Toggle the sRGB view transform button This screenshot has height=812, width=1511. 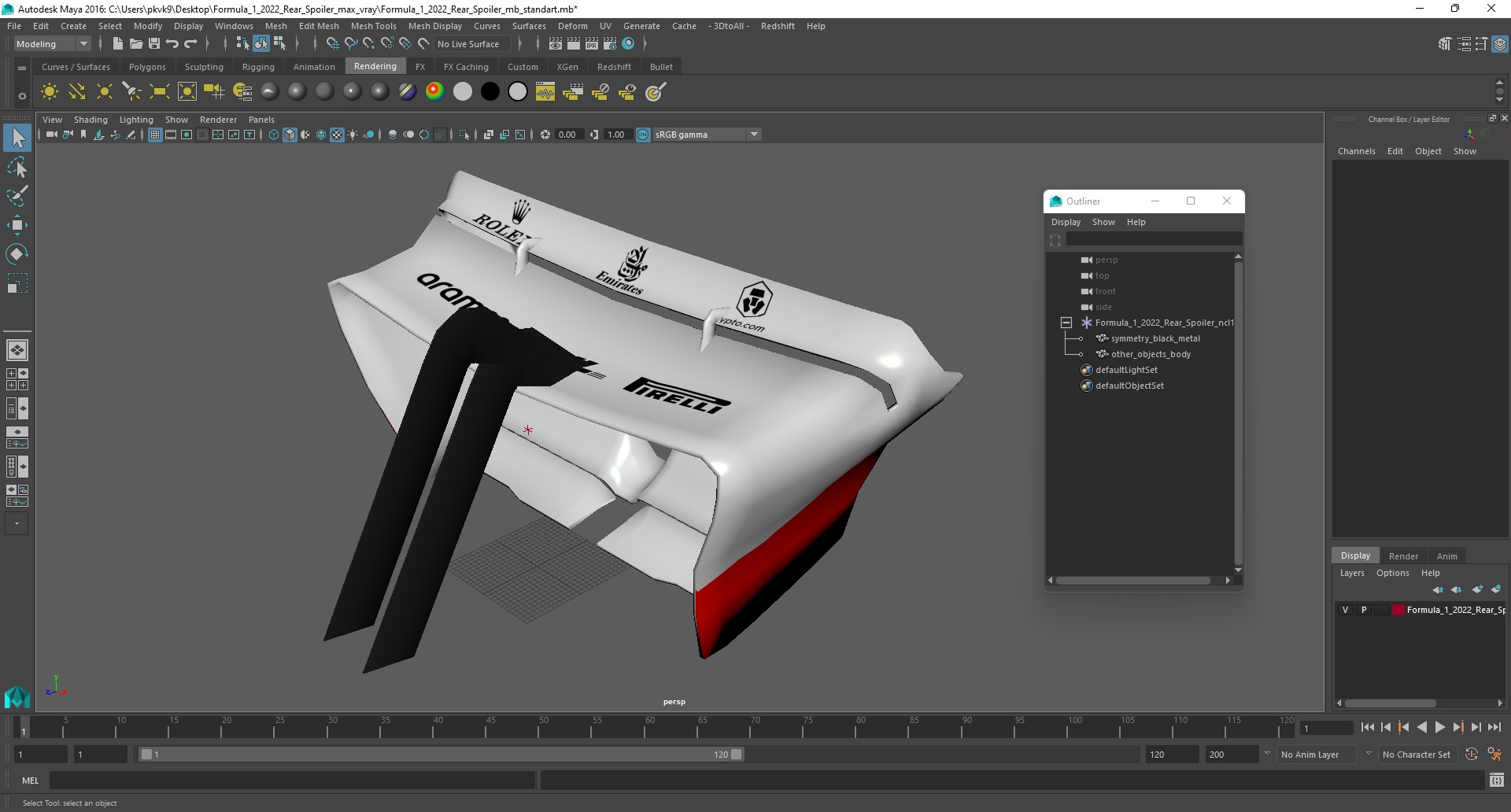coord(643,135)
